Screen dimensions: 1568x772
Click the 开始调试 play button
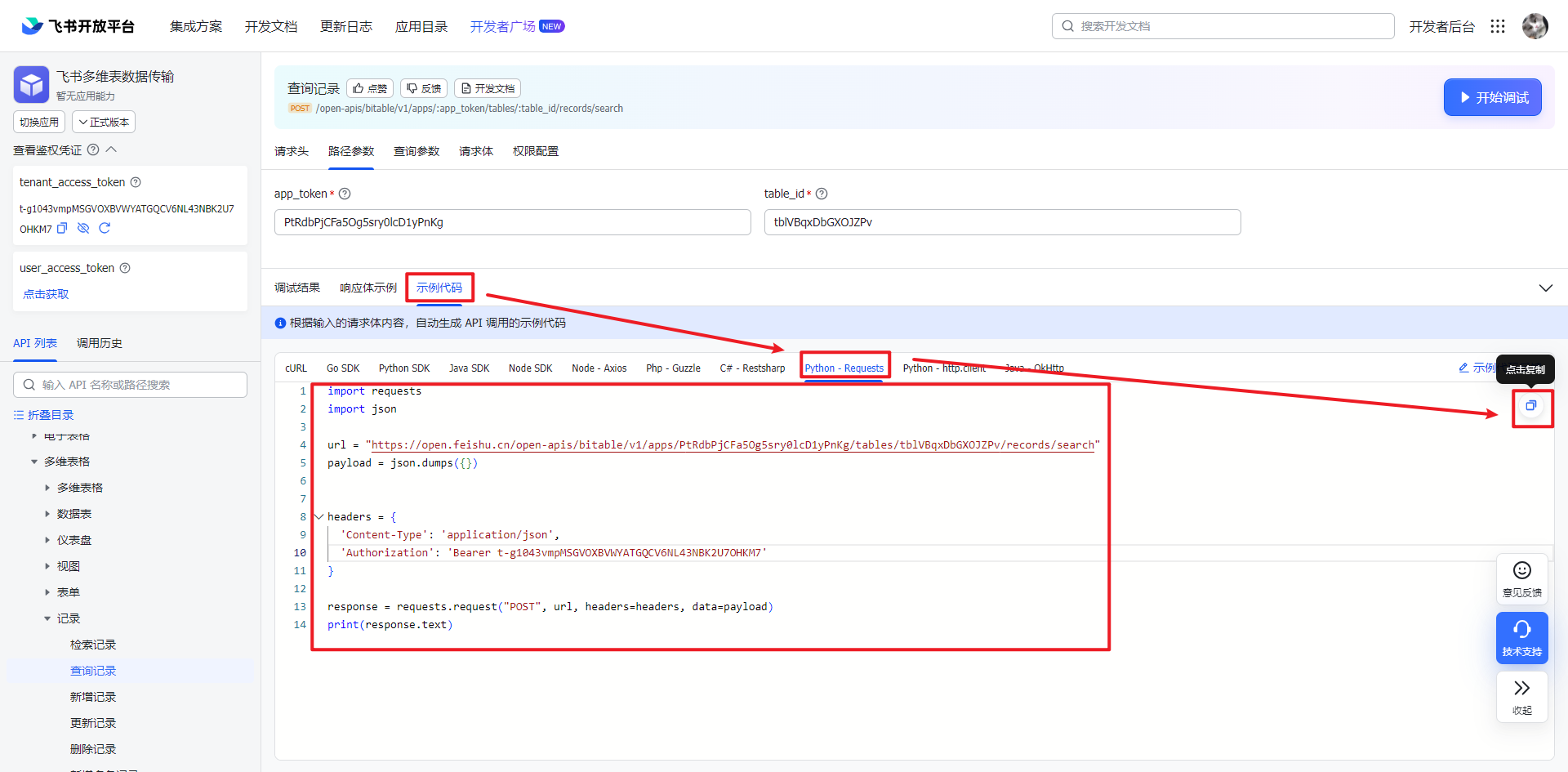click(1493, 97)
